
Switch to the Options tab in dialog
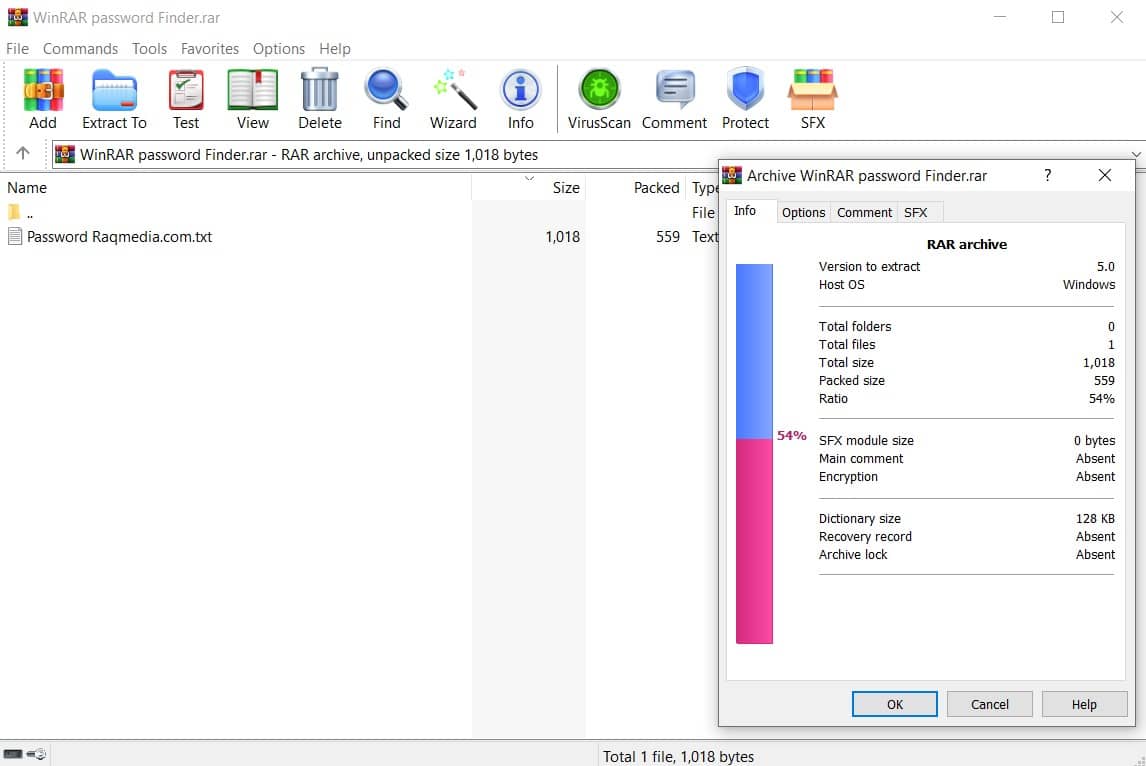tap(803, 212)
